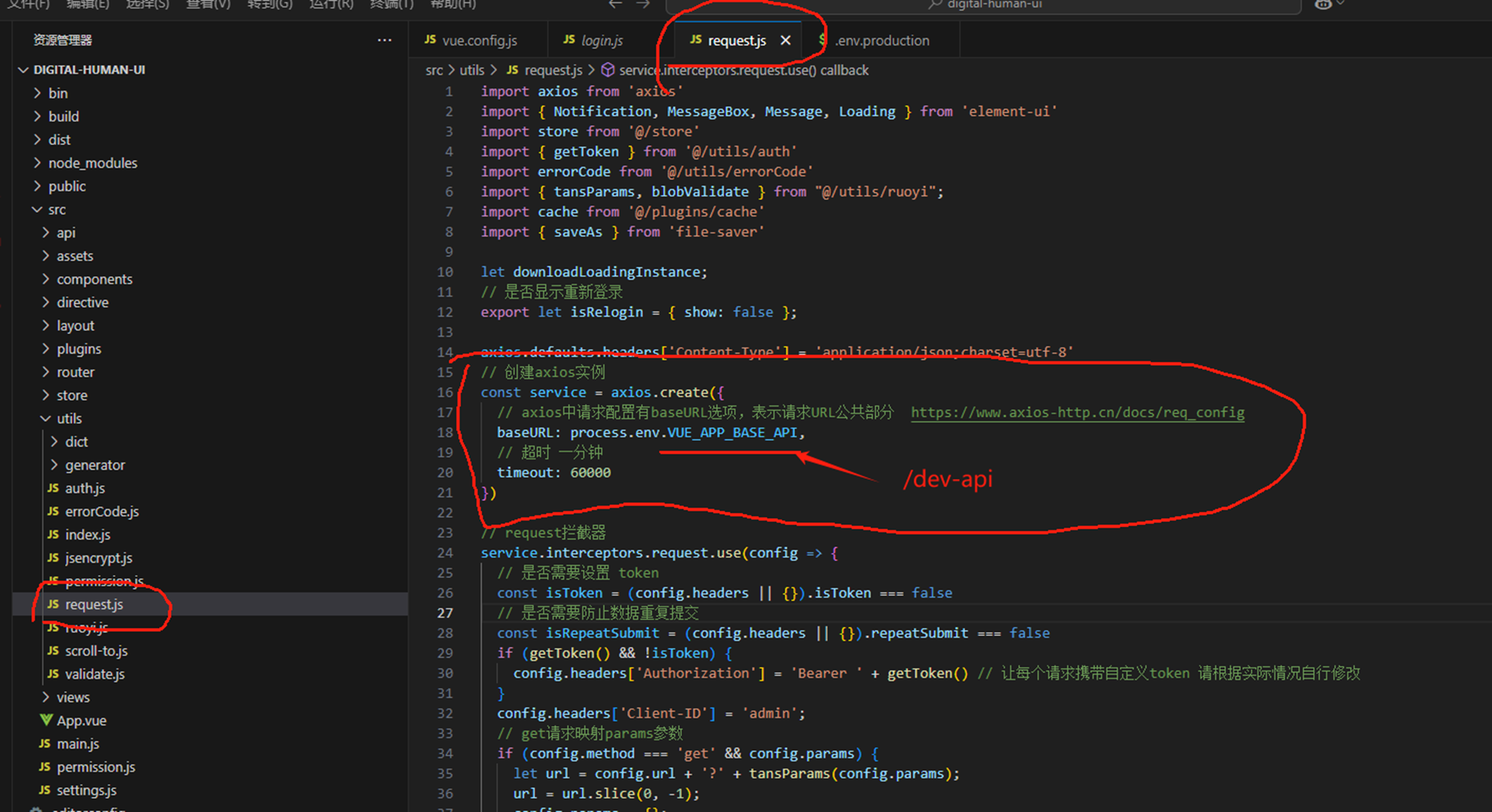Click the Copilot icon in title bar
The height and width of the screenshot is (812, 1492).
1324,5
